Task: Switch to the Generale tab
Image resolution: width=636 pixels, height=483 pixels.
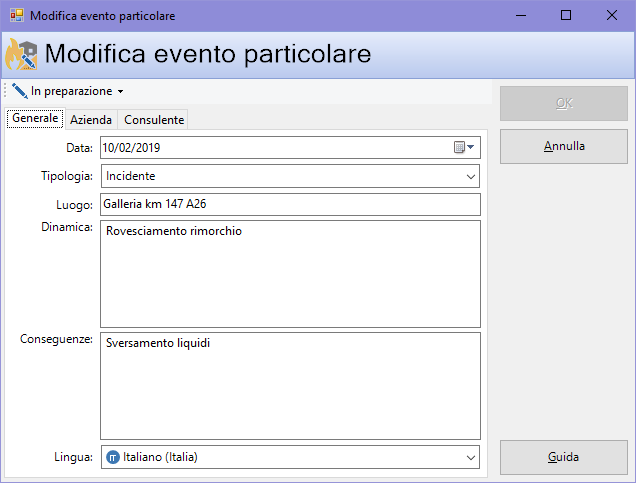Action: click(x=35, y=118)
